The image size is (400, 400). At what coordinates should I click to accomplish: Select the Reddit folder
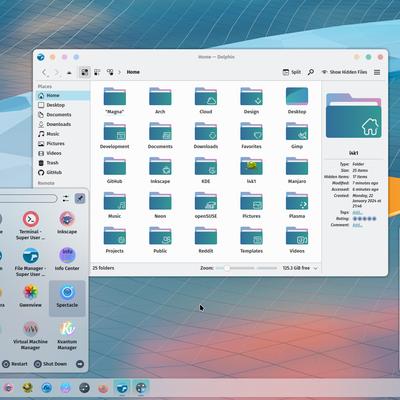coord(206,240)
